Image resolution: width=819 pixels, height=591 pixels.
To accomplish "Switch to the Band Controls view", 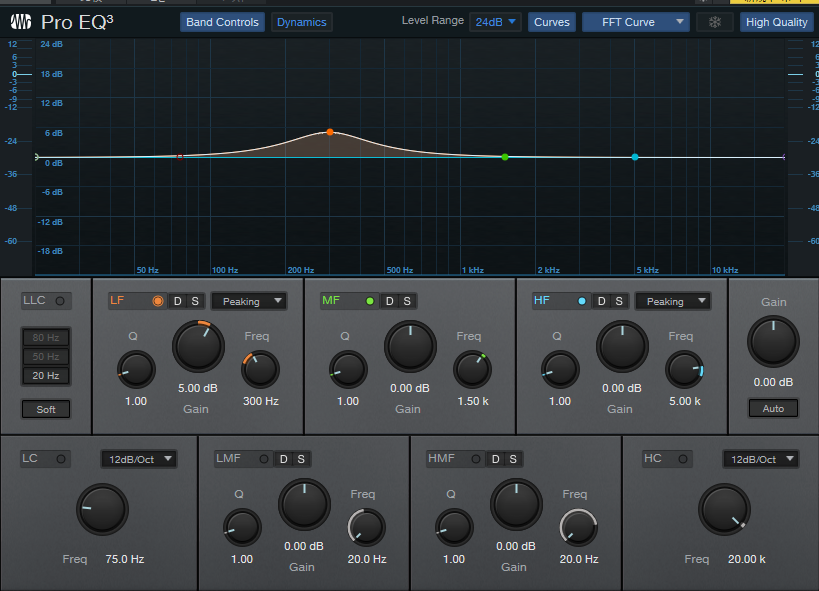I will click(x=223, y=22).
